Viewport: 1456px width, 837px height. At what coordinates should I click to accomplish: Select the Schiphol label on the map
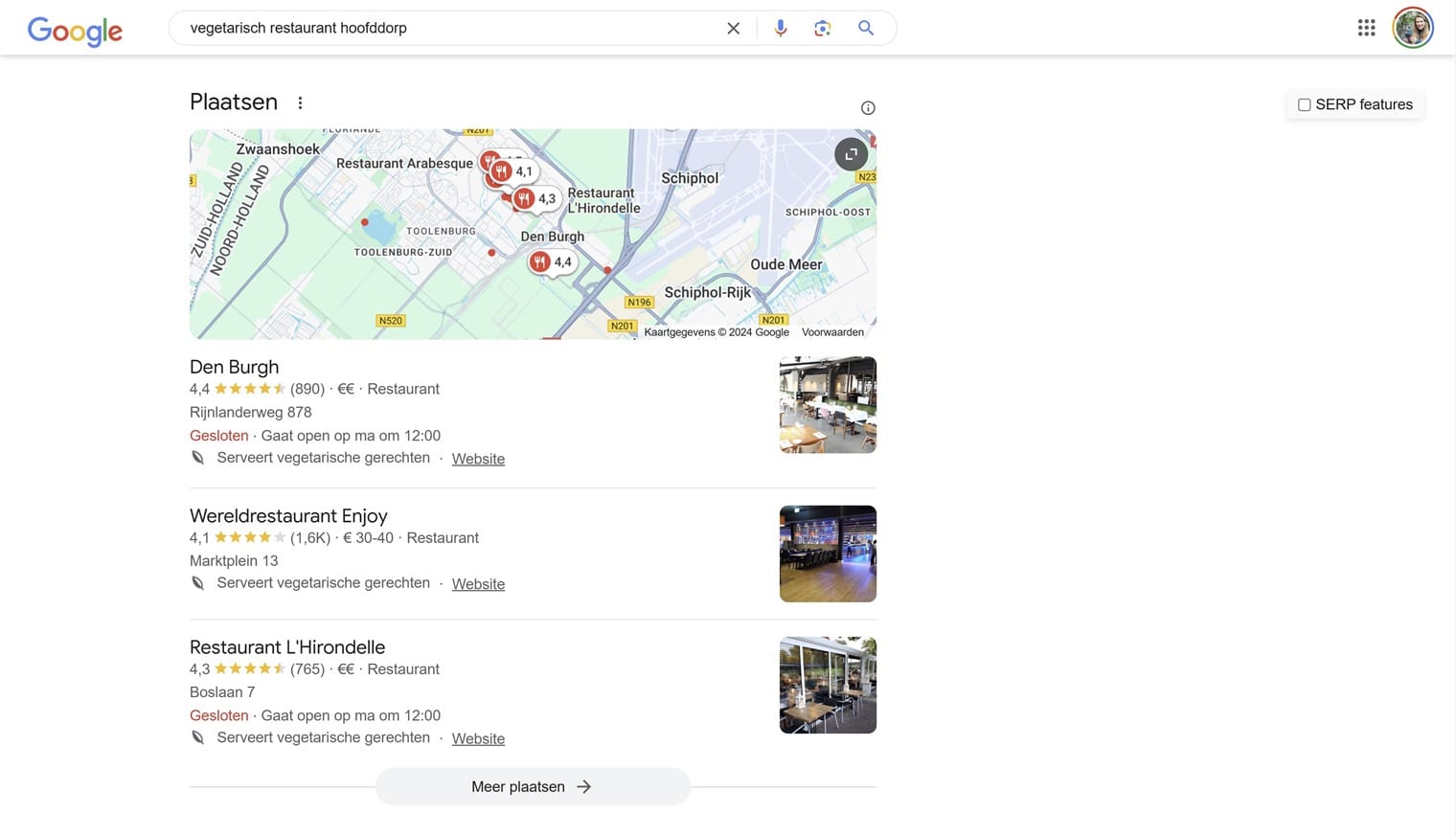coord(690,178)
